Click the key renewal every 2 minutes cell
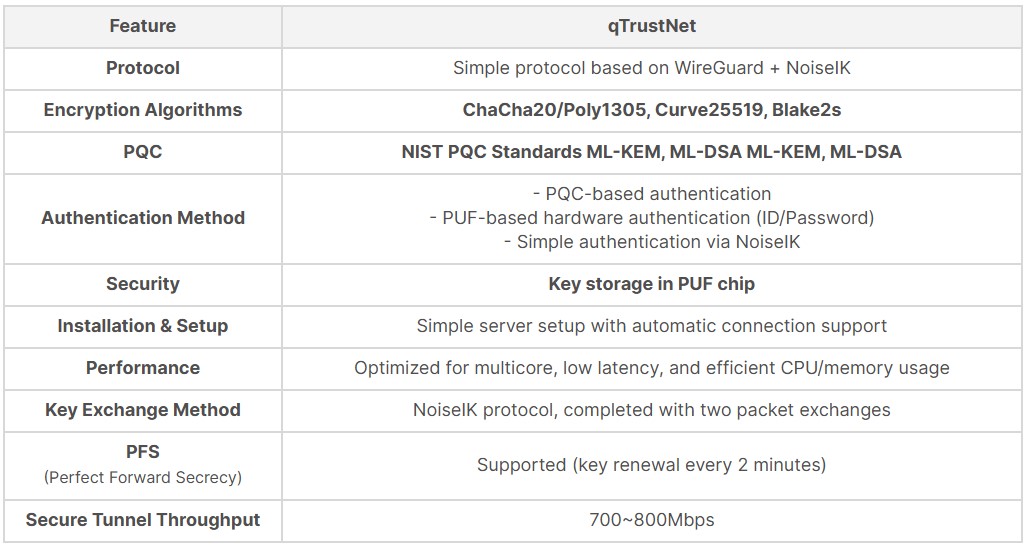The image size is (1026, 547). click(651, 465)
